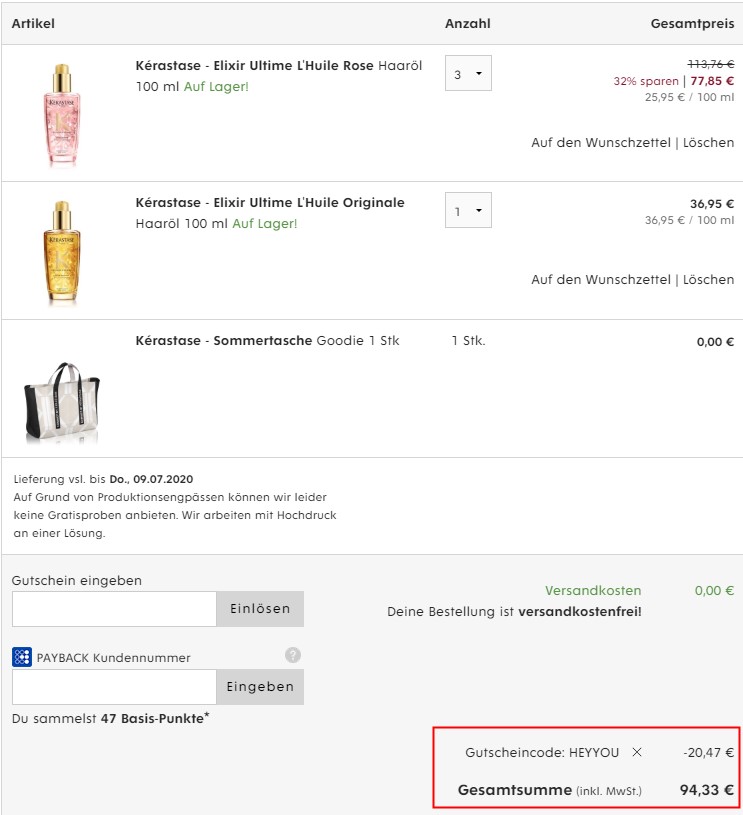Open the golden Elixir Ultime Originale thumbnail
Viewport: 743px width, 815px height.
point(62,252)
